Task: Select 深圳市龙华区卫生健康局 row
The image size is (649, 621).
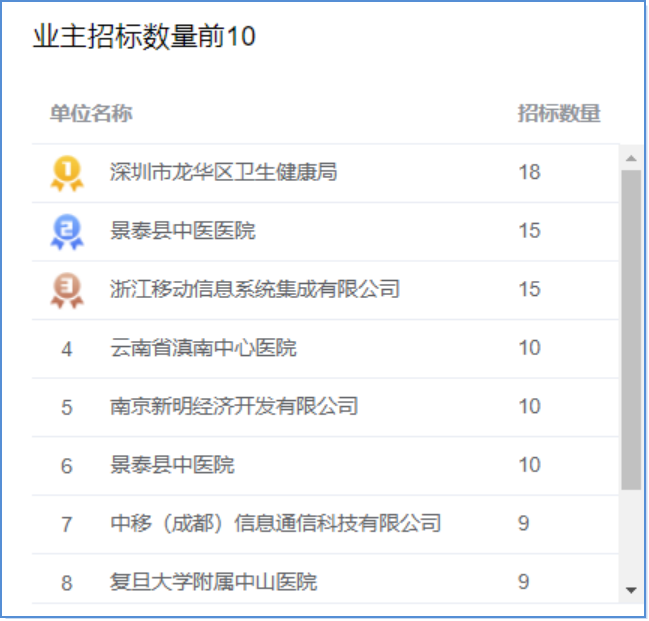Action: pos(325,173)
